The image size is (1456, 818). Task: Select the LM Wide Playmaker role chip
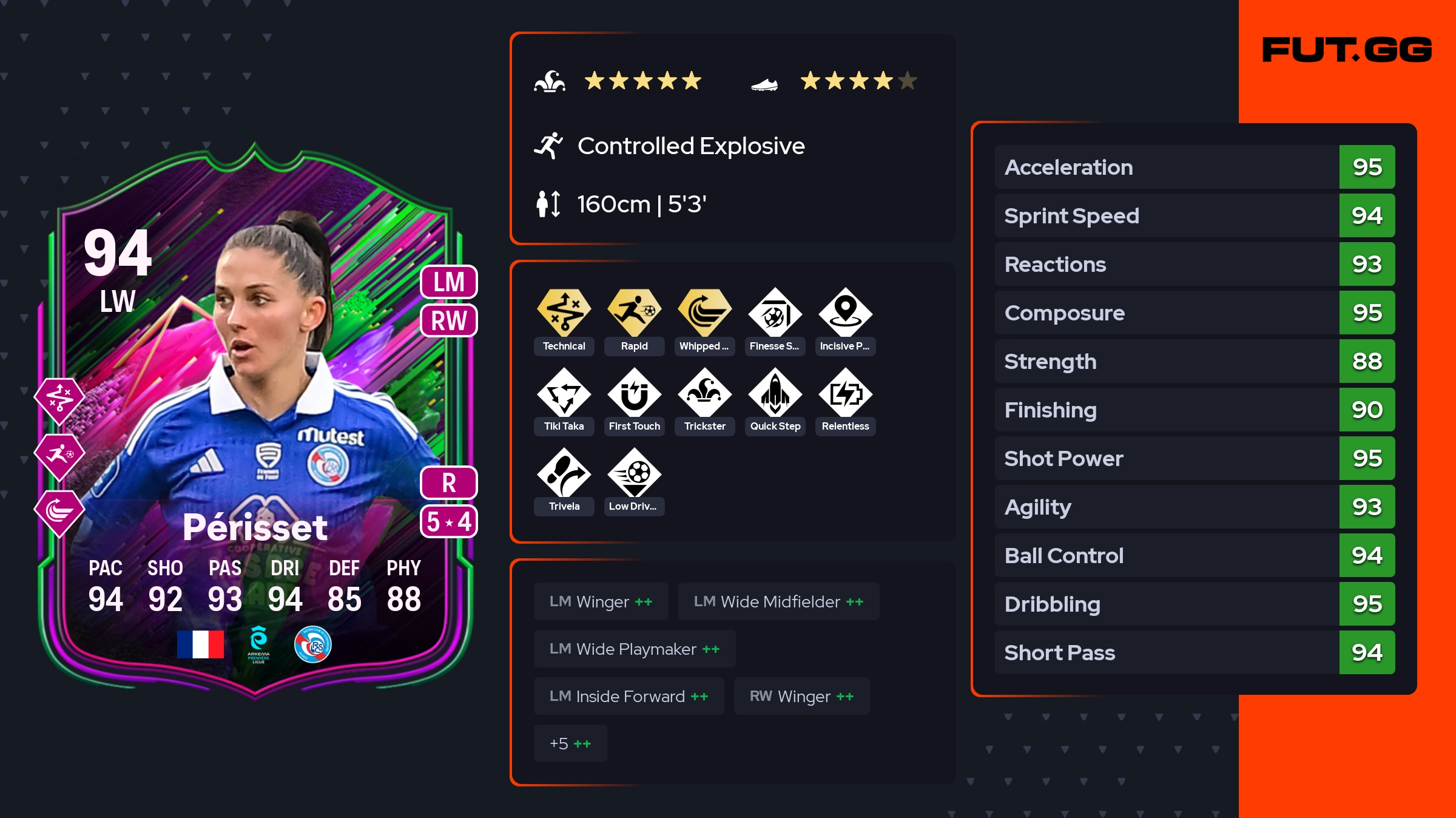635,649
